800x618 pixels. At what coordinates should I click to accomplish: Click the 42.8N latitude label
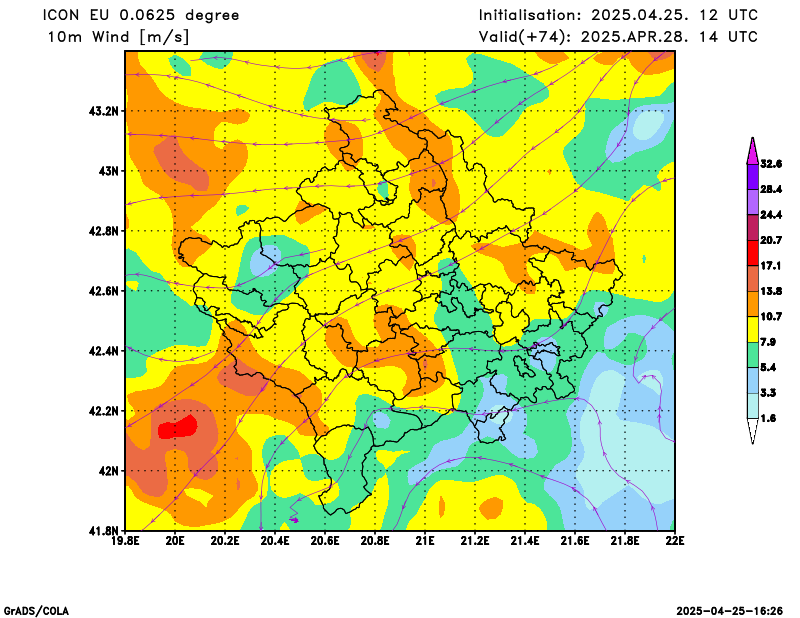(x=104, y=231)
